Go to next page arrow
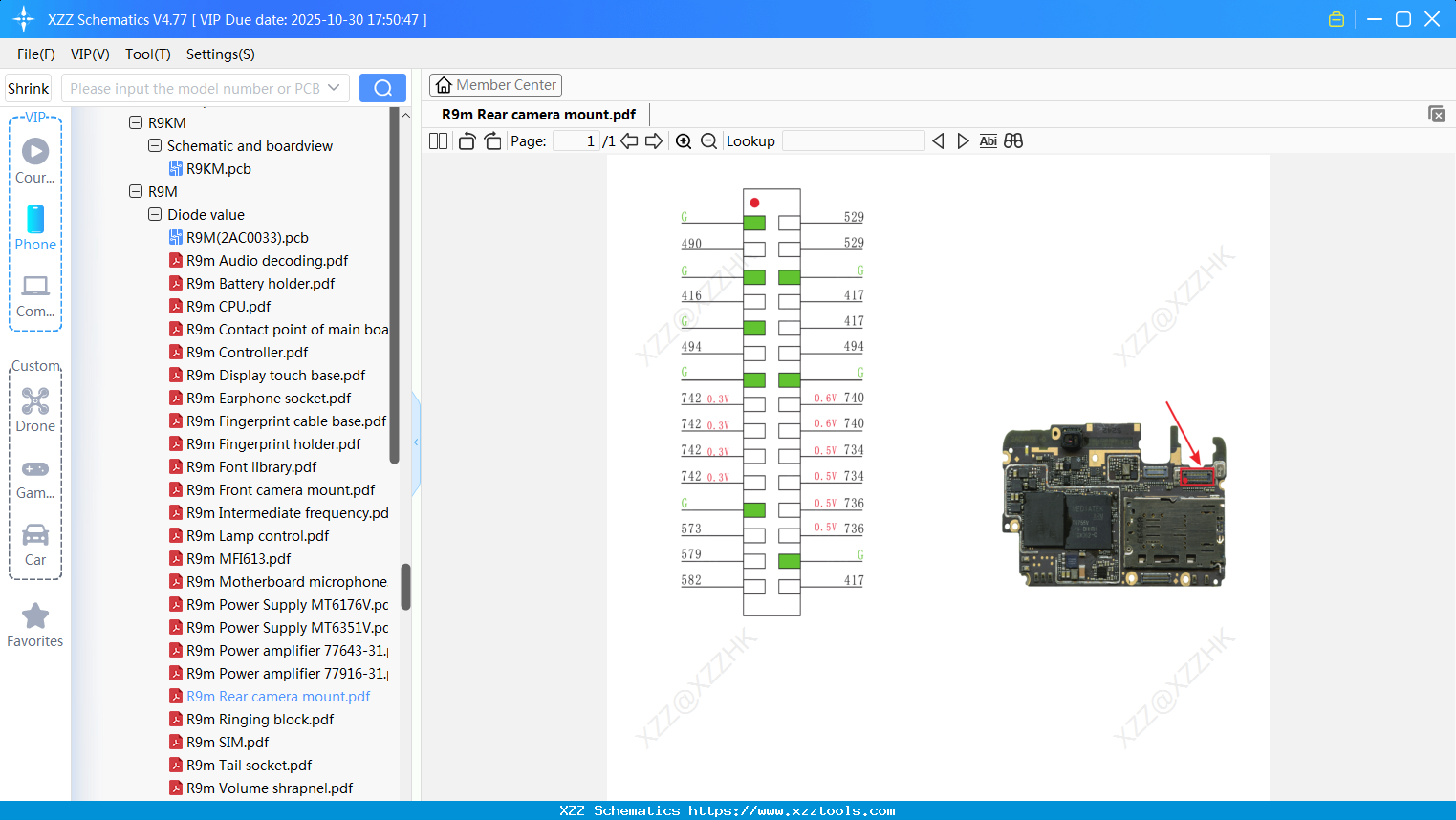Screen dimensions: 1456x820 click(654, 141)
